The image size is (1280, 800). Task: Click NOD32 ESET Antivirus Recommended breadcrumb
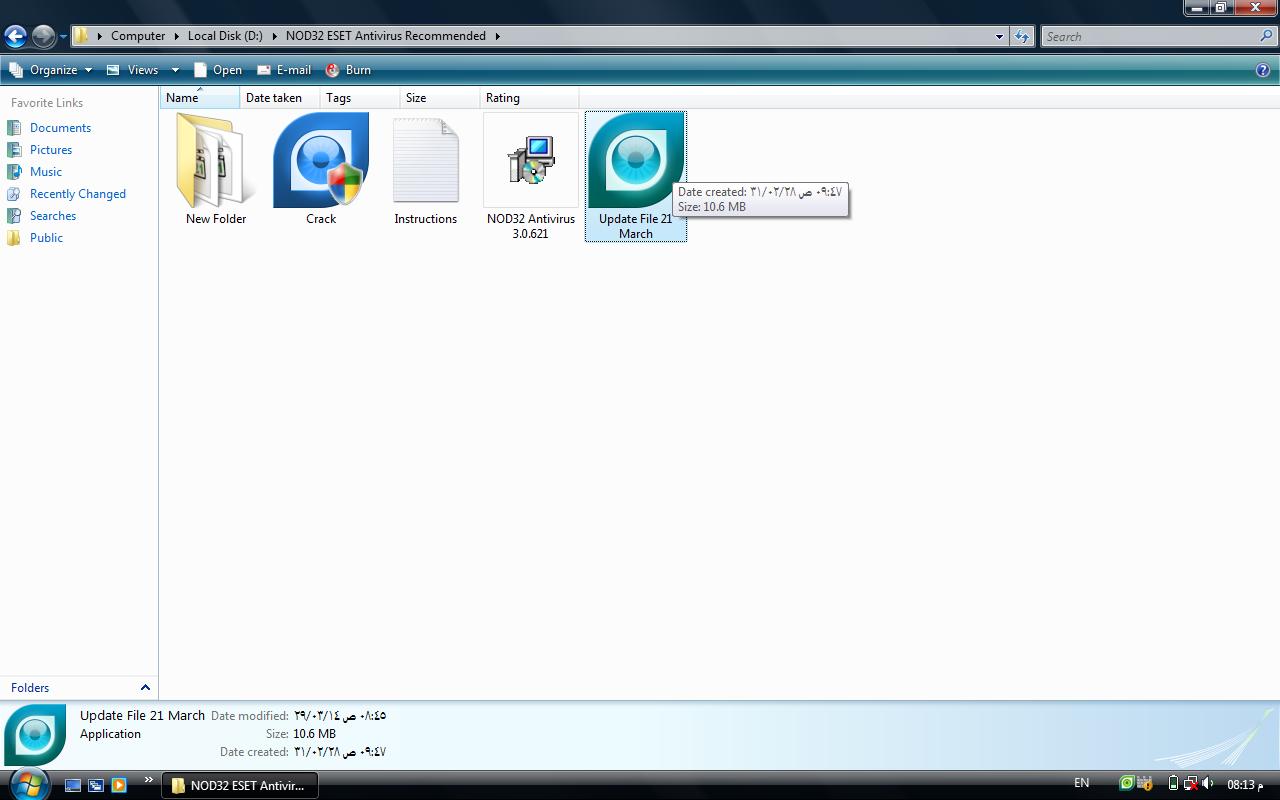pos(386,36)
